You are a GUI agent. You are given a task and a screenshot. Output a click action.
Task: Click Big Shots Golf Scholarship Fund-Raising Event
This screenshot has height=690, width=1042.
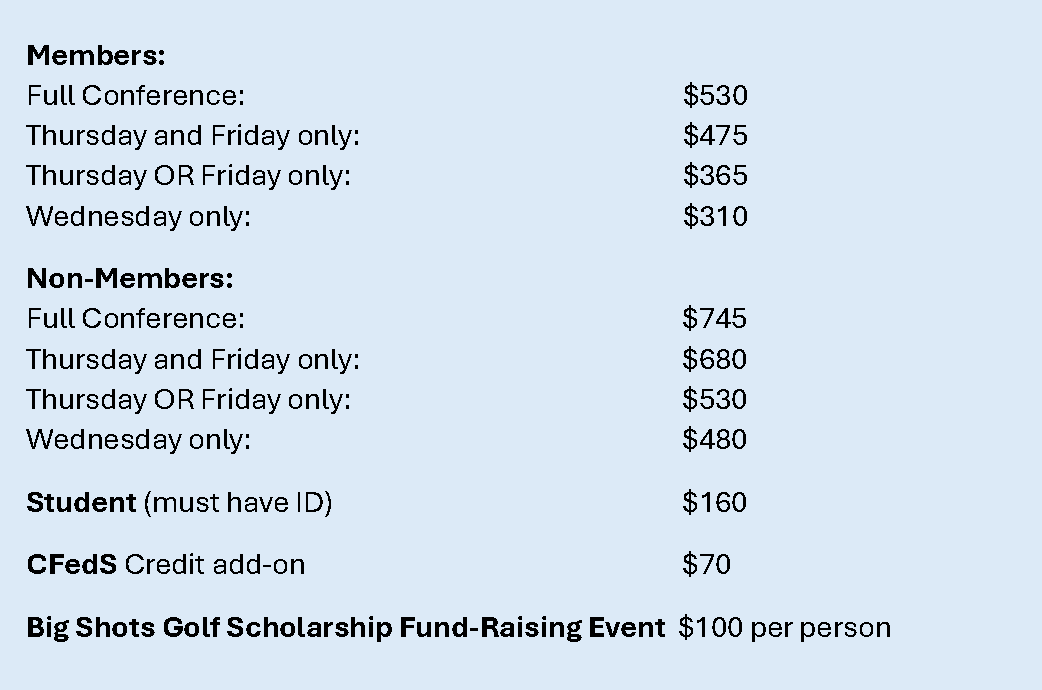coord(346,628)
